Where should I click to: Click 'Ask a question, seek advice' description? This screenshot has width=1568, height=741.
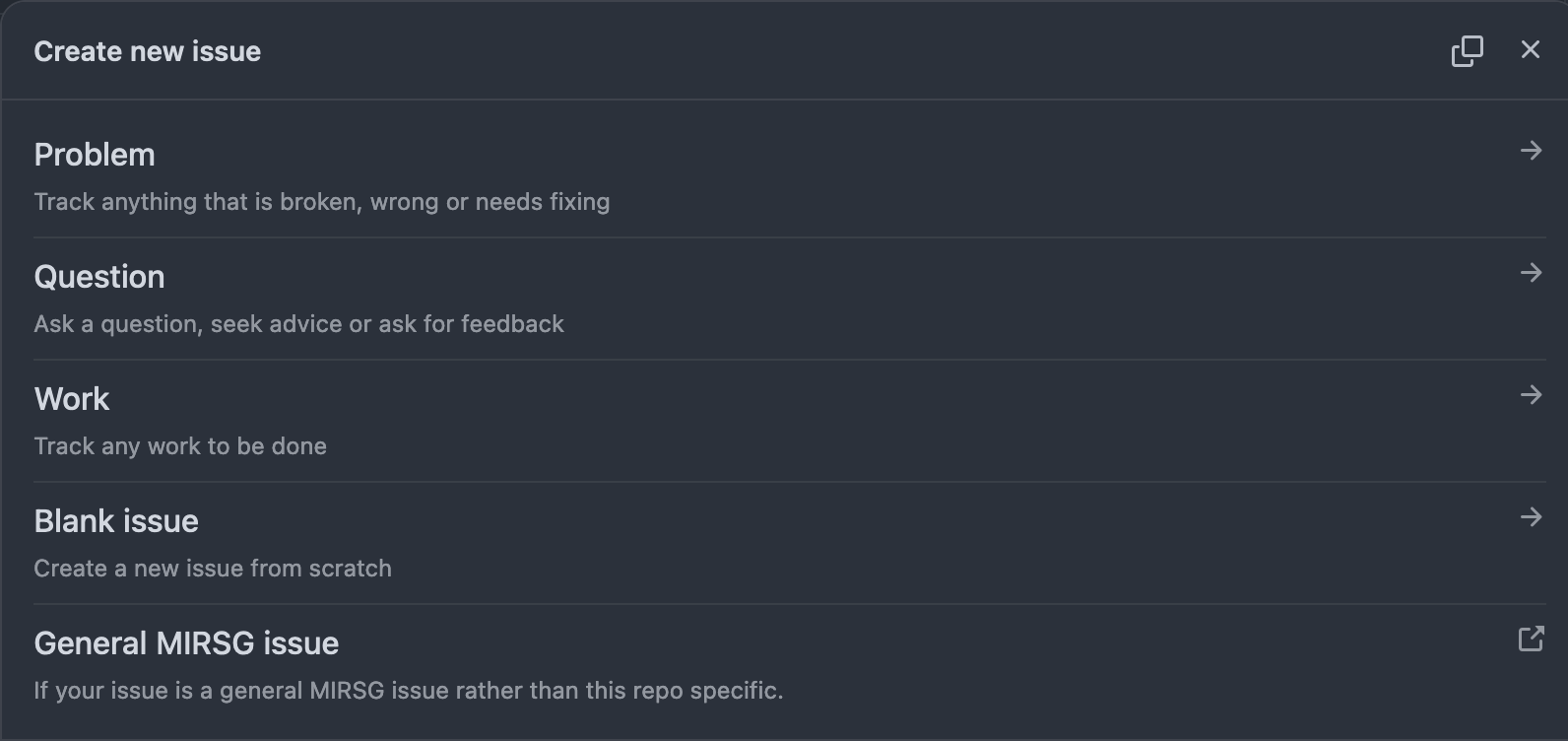point(298,324)
